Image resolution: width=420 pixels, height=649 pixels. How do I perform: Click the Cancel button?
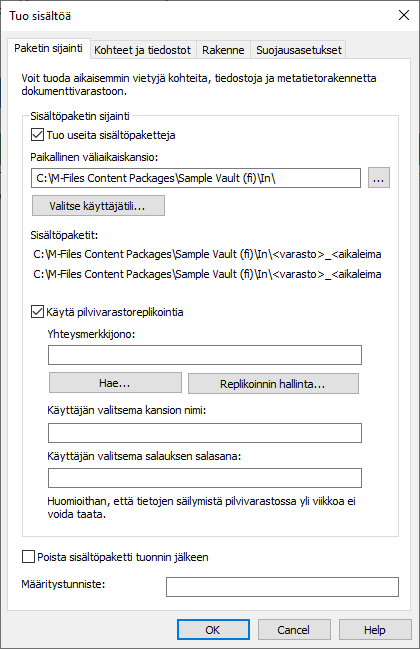294,630
